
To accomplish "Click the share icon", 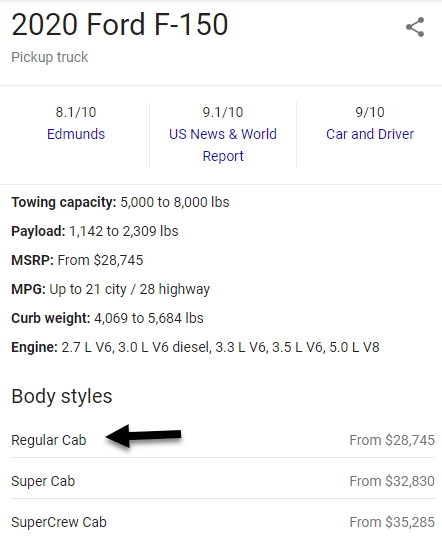I will coord(415,27).
